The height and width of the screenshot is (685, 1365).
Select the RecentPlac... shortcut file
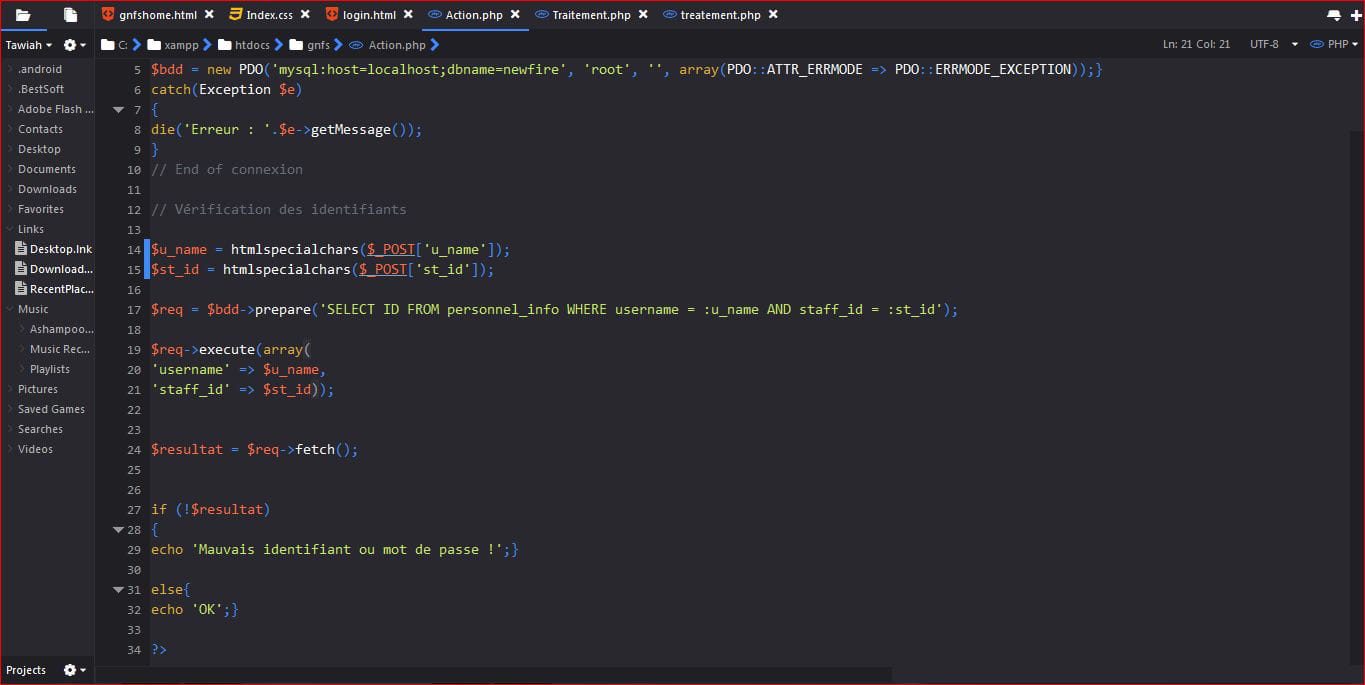point(54,289)
